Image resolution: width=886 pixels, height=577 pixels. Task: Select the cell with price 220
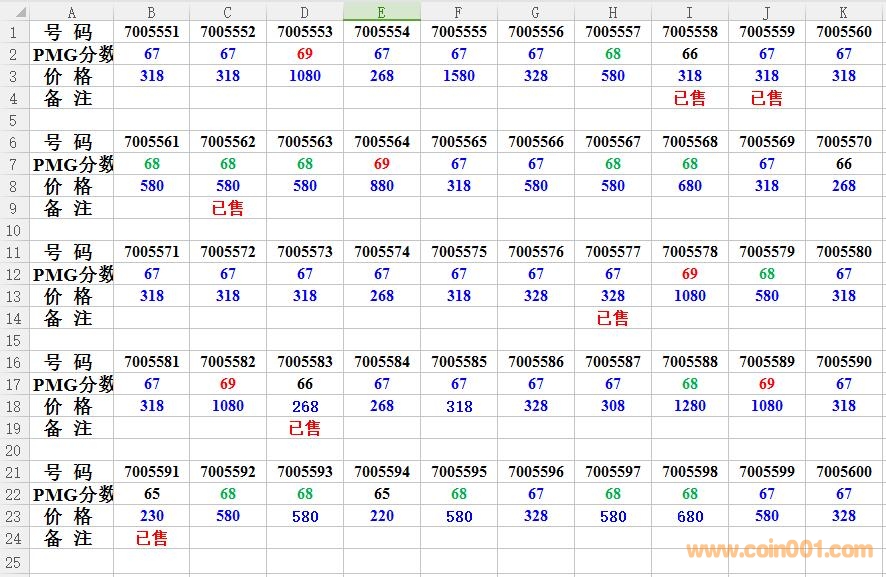(382, 516)
